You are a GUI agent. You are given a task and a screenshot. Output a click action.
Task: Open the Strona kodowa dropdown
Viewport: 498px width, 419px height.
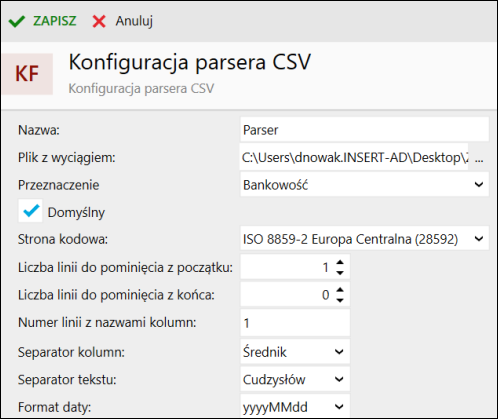[x=479, y=239]
